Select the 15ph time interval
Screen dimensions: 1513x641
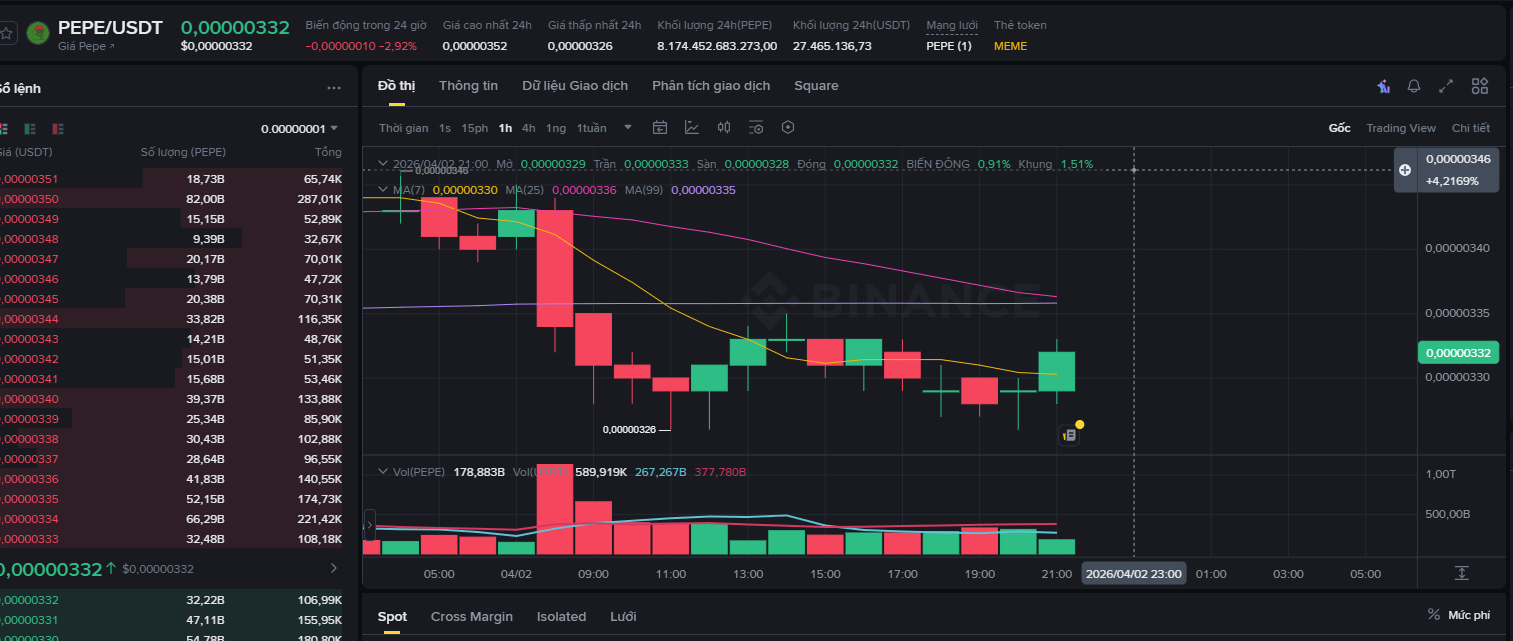point(475,128)
